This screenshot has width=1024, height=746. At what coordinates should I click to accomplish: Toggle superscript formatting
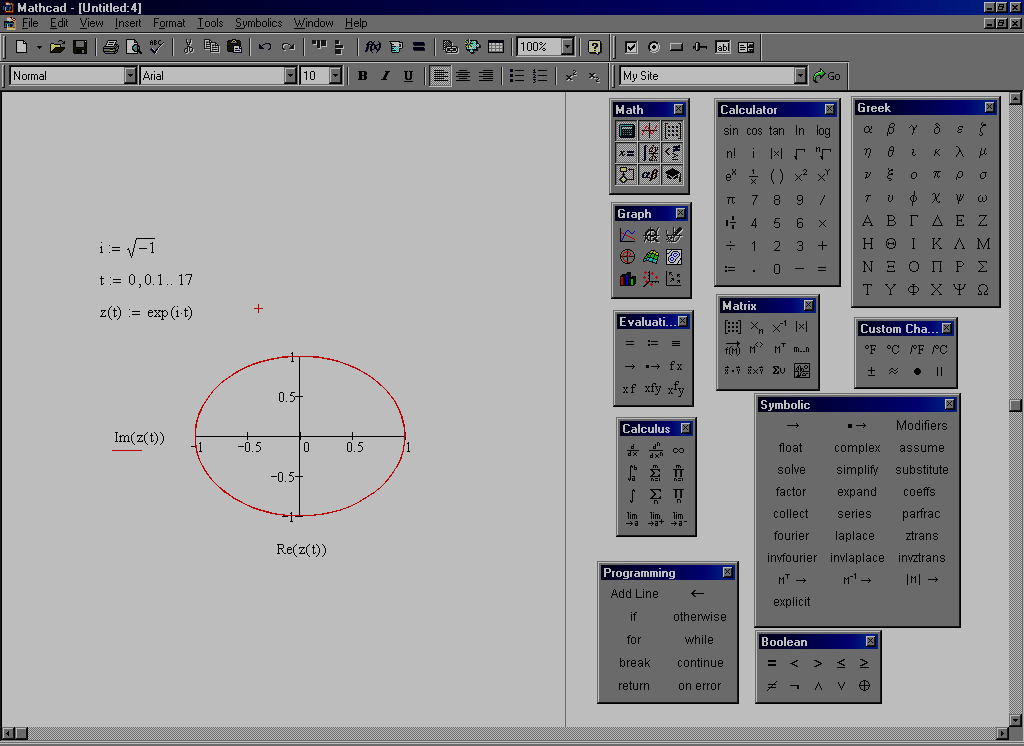[571, 76]
